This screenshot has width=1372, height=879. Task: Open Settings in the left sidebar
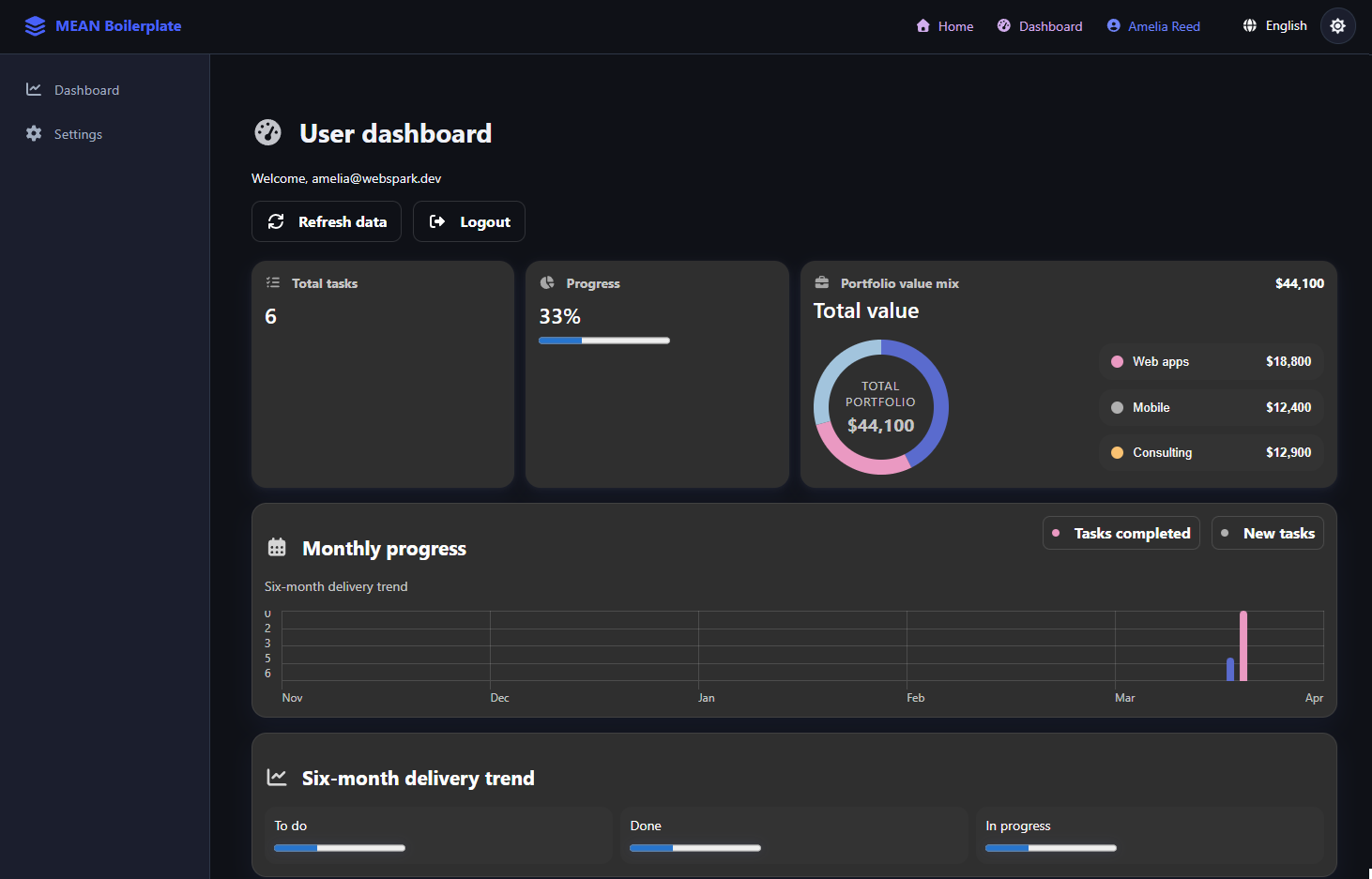point(104,134)
